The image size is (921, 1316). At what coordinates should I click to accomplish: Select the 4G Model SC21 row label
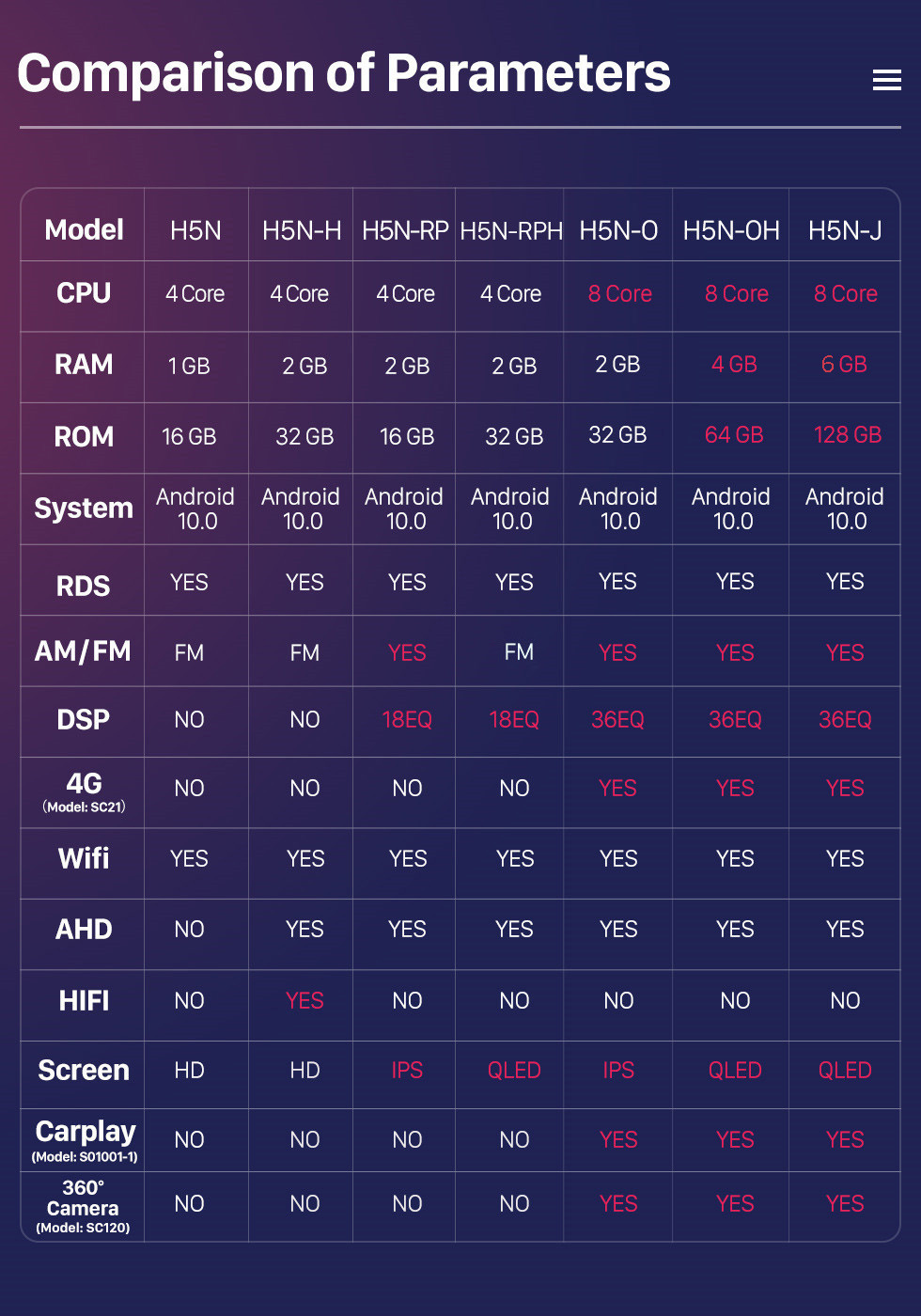coord(84,792)
